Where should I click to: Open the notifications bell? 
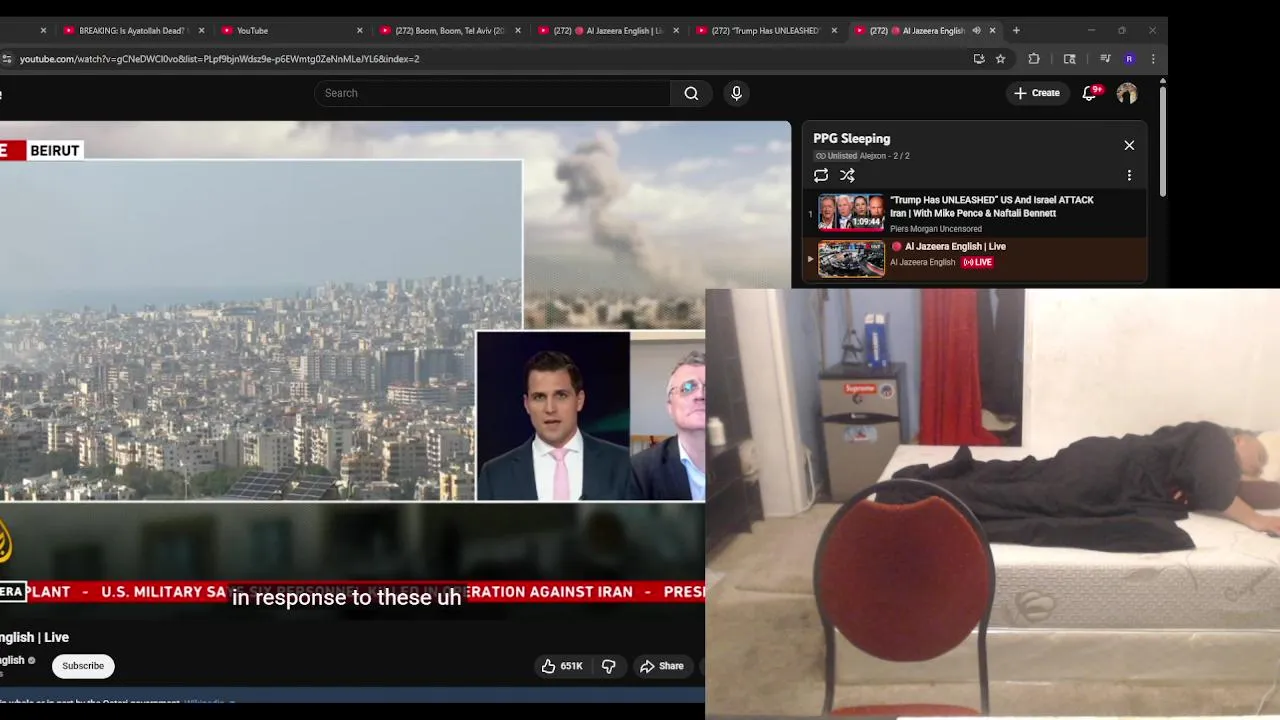click(x=1089, y=93)
